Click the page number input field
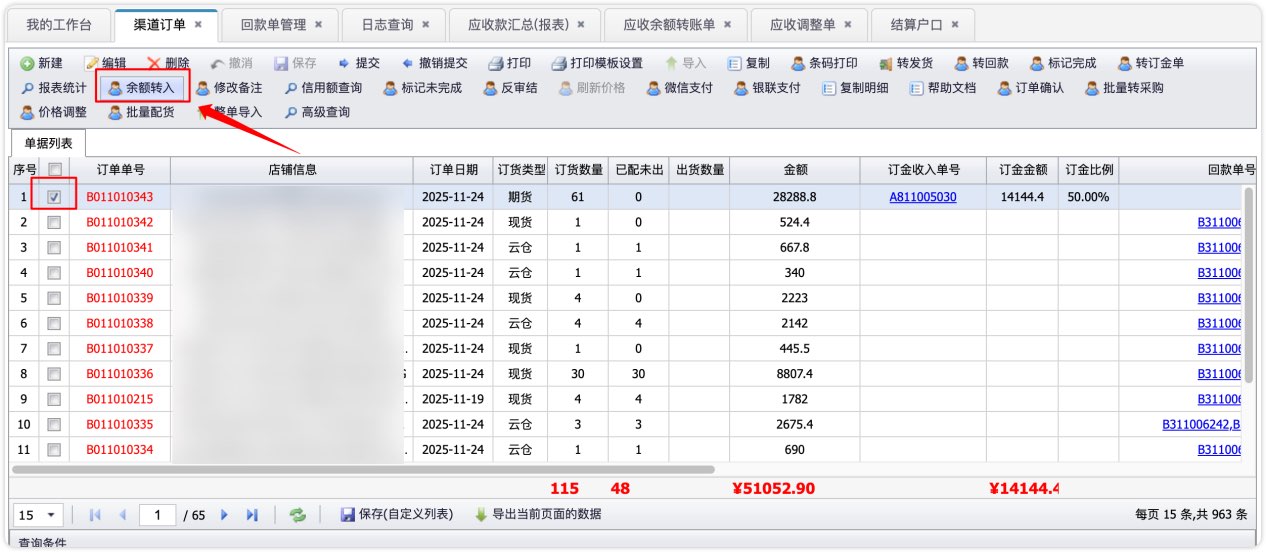Screen dimensions: 1266x552 pos(158,515)
